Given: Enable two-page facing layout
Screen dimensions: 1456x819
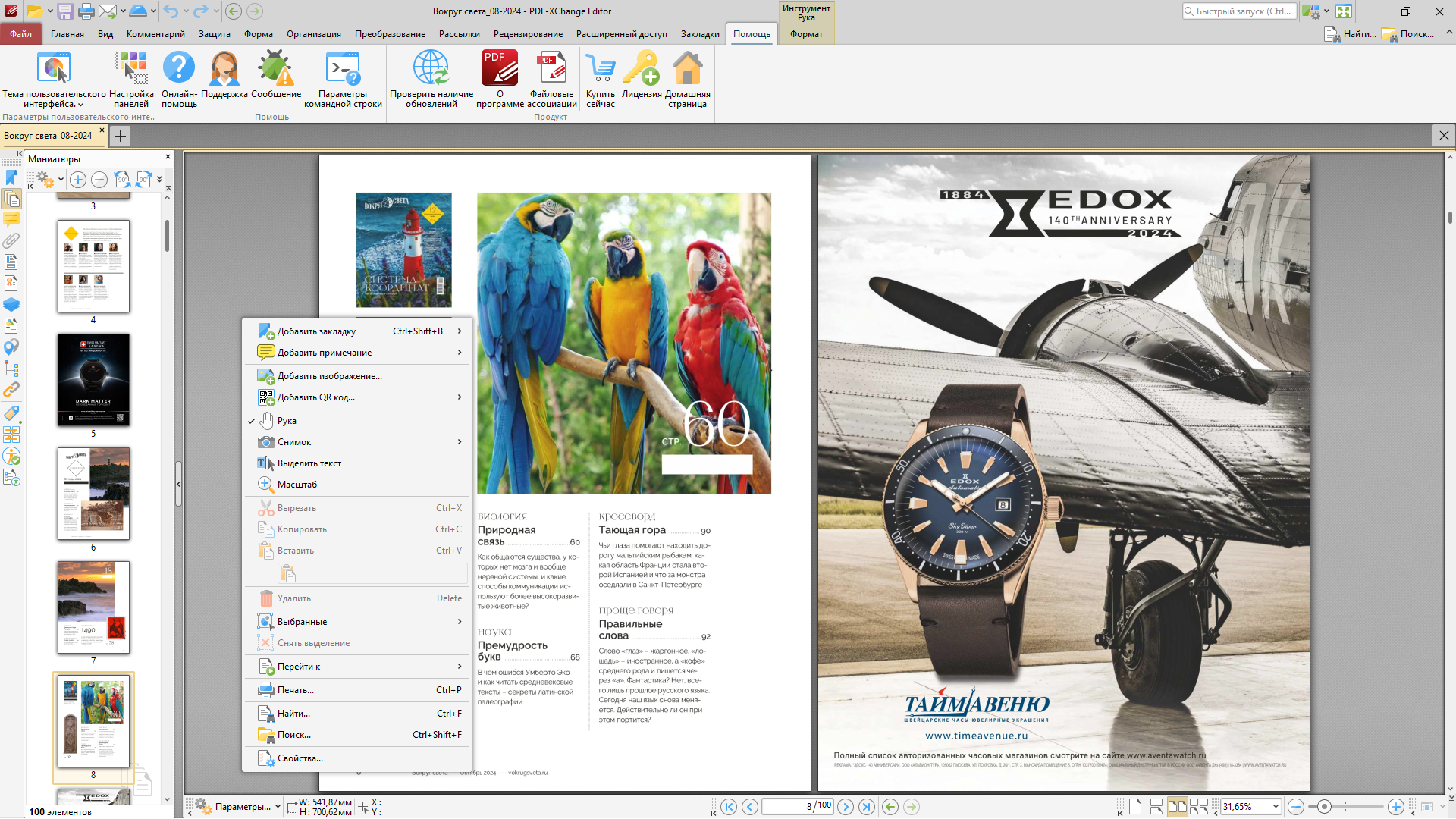Looking at the screenshot, I should [x=1177, y=807].
